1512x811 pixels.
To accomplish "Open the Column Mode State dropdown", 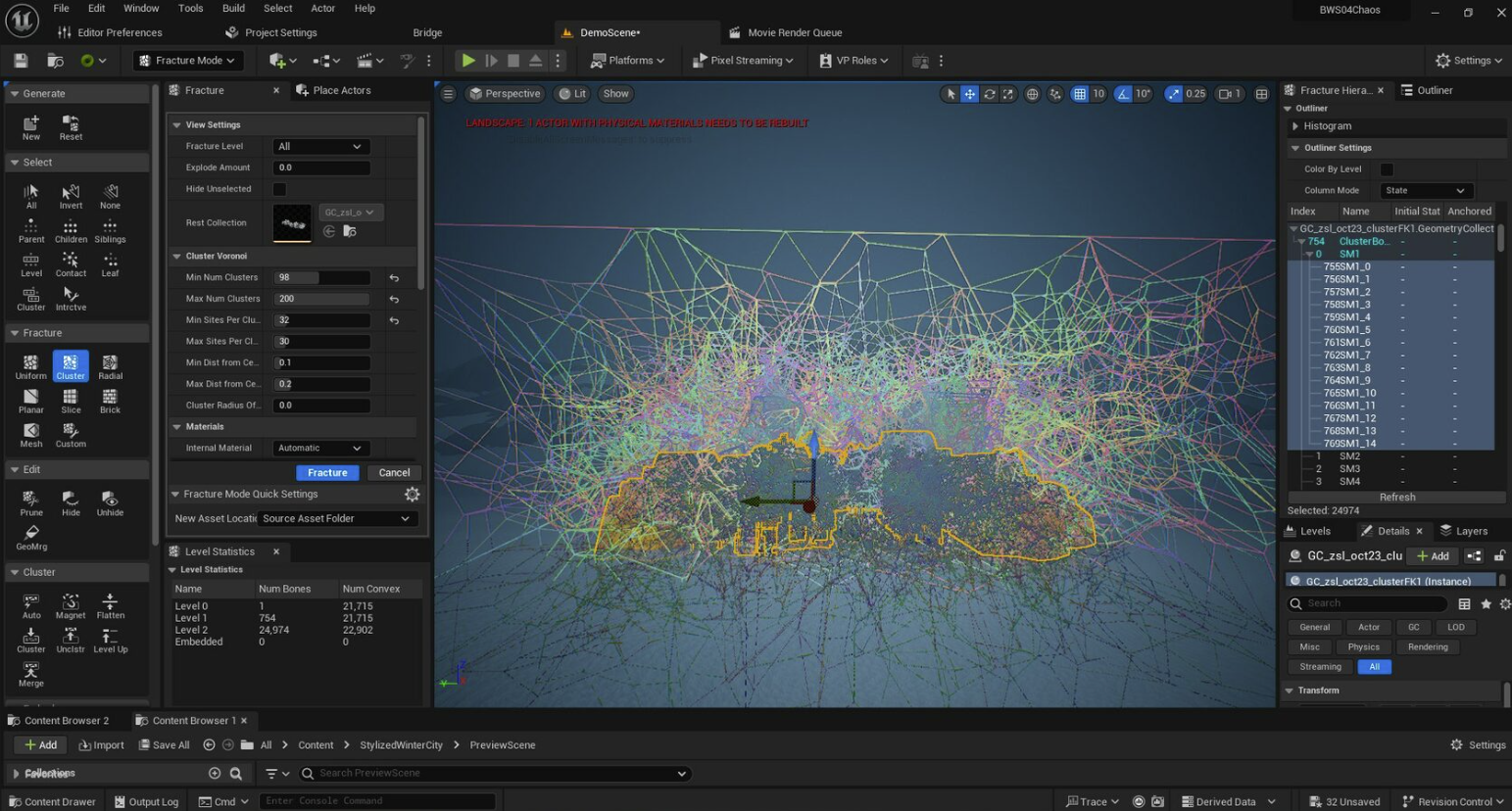I will click(x=1425, y=191).
